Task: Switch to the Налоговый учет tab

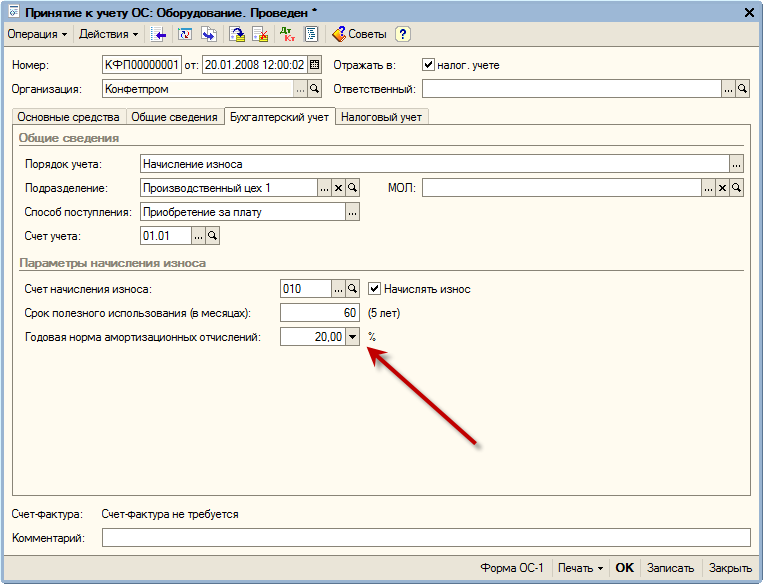Action: point(382,117)
